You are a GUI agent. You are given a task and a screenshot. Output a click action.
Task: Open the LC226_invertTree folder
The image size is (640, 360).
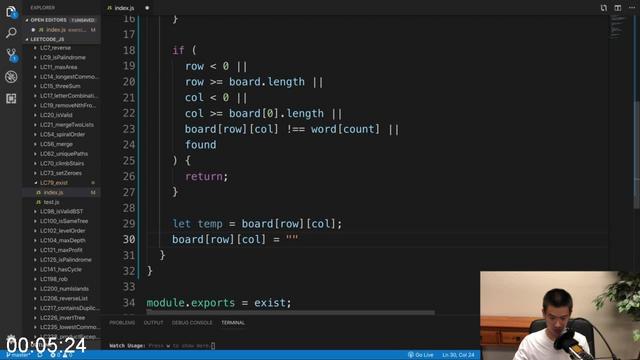click(62, 318)
